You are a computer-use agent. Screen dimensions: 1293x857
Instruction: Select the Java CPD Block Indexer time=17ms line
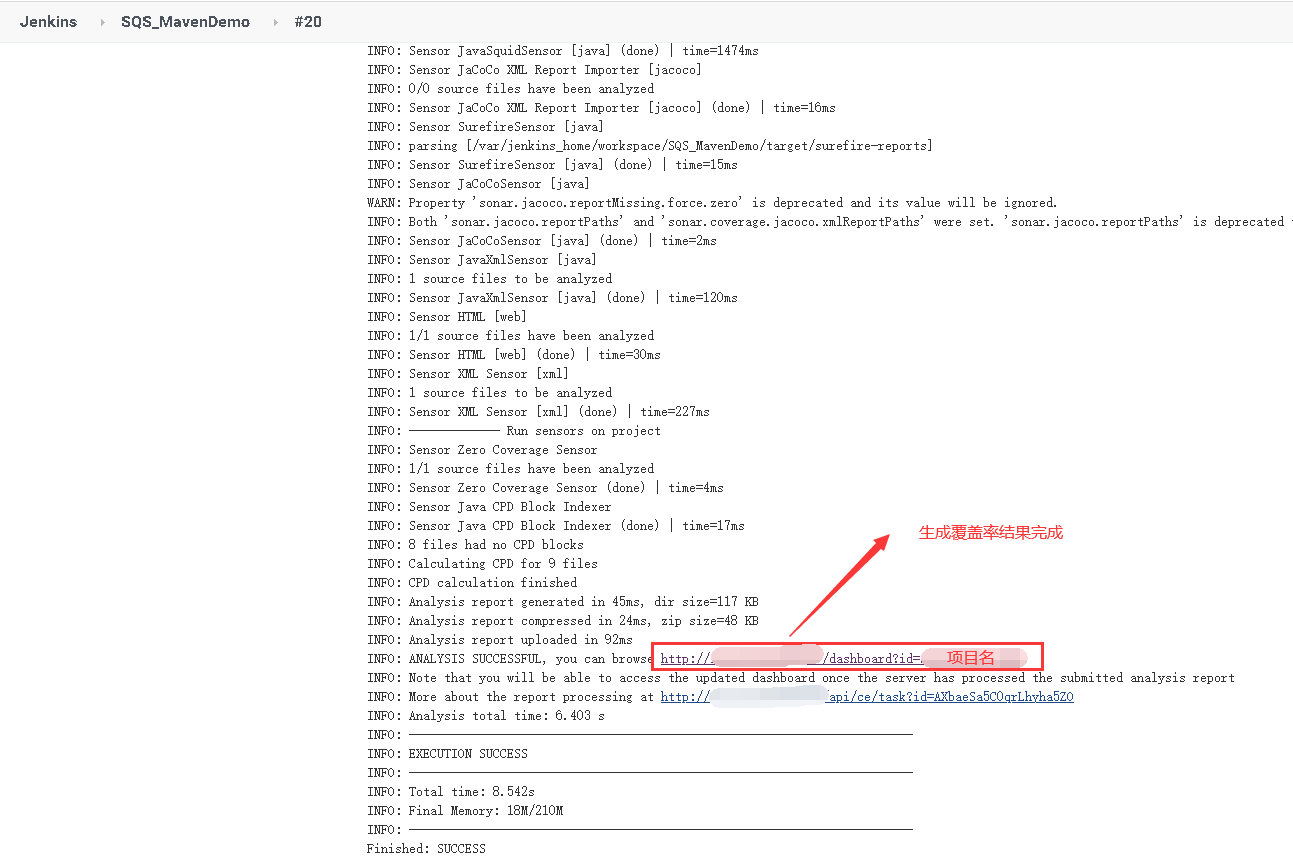pos(556,526)
